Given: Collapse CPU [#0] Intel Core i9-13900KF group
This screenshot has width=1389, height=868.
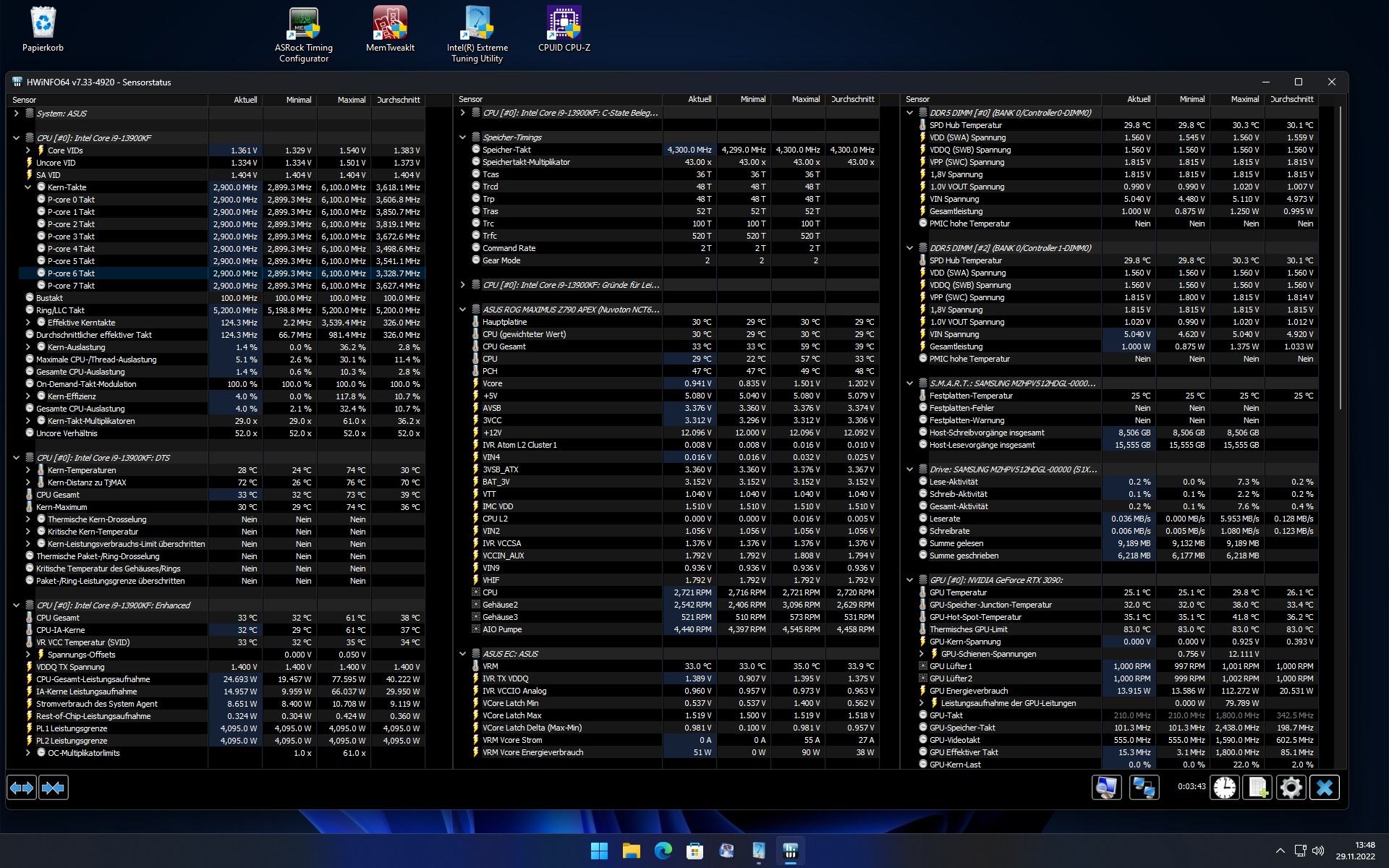Looking at the screenshot, I should point(16,138).
